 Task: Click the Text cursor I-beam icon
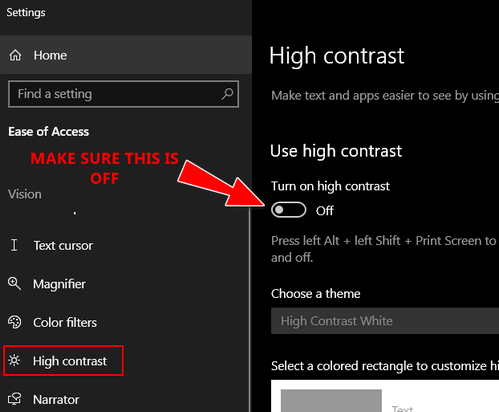click(x=14, y=245)
